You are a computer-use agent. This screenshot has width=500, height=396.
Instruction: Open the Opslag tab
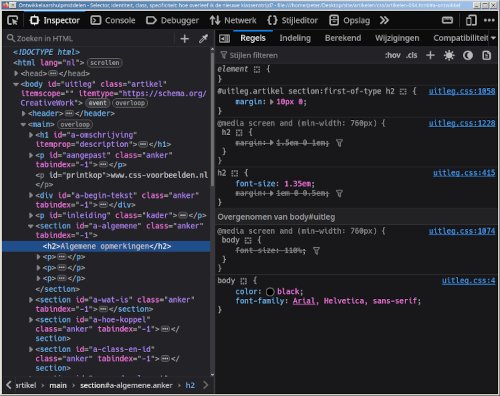point(349,21)
